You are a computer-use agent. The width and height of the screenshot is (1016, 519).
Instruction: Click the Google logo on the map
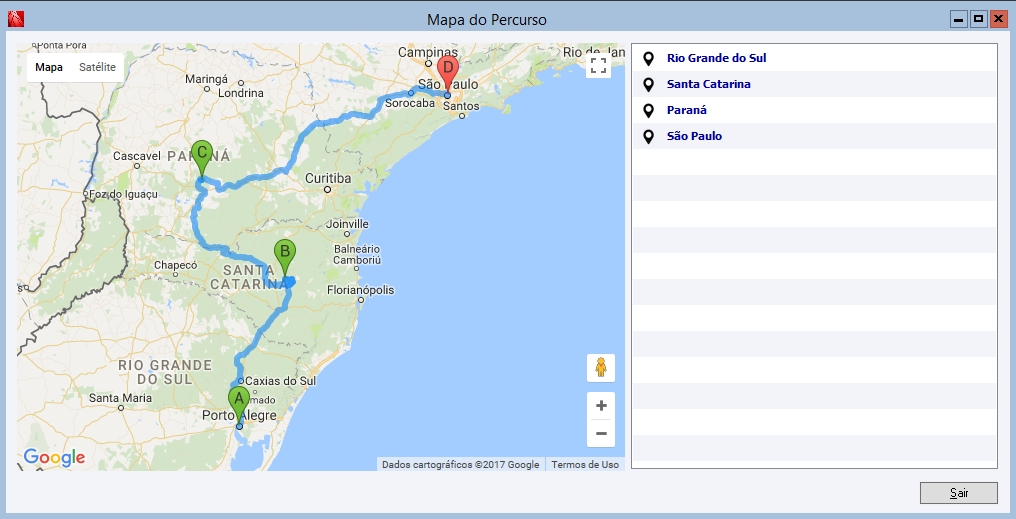coord(54,457)
